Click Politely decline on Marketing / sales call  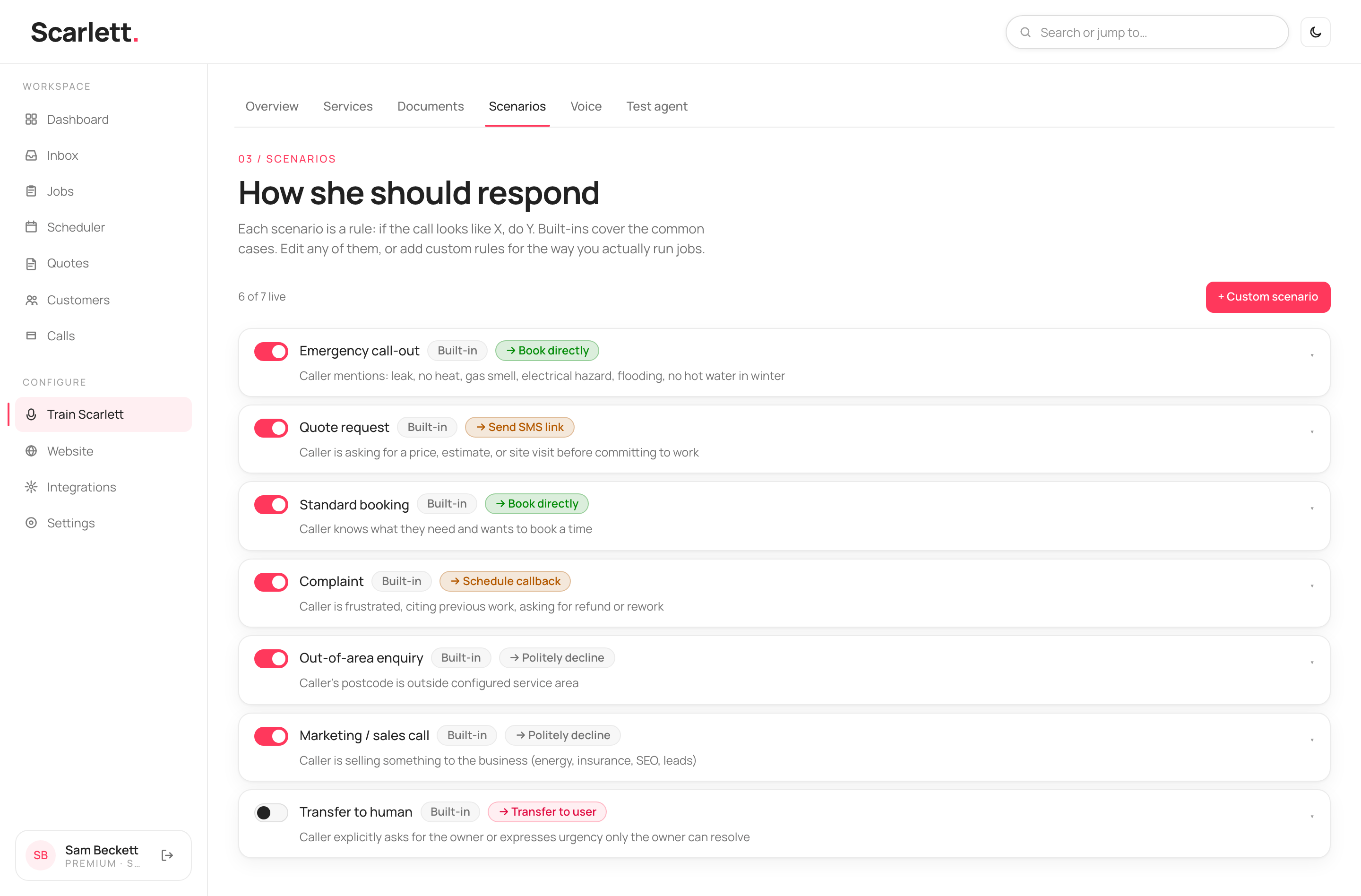pyautogui.click(x=563, y=735)
